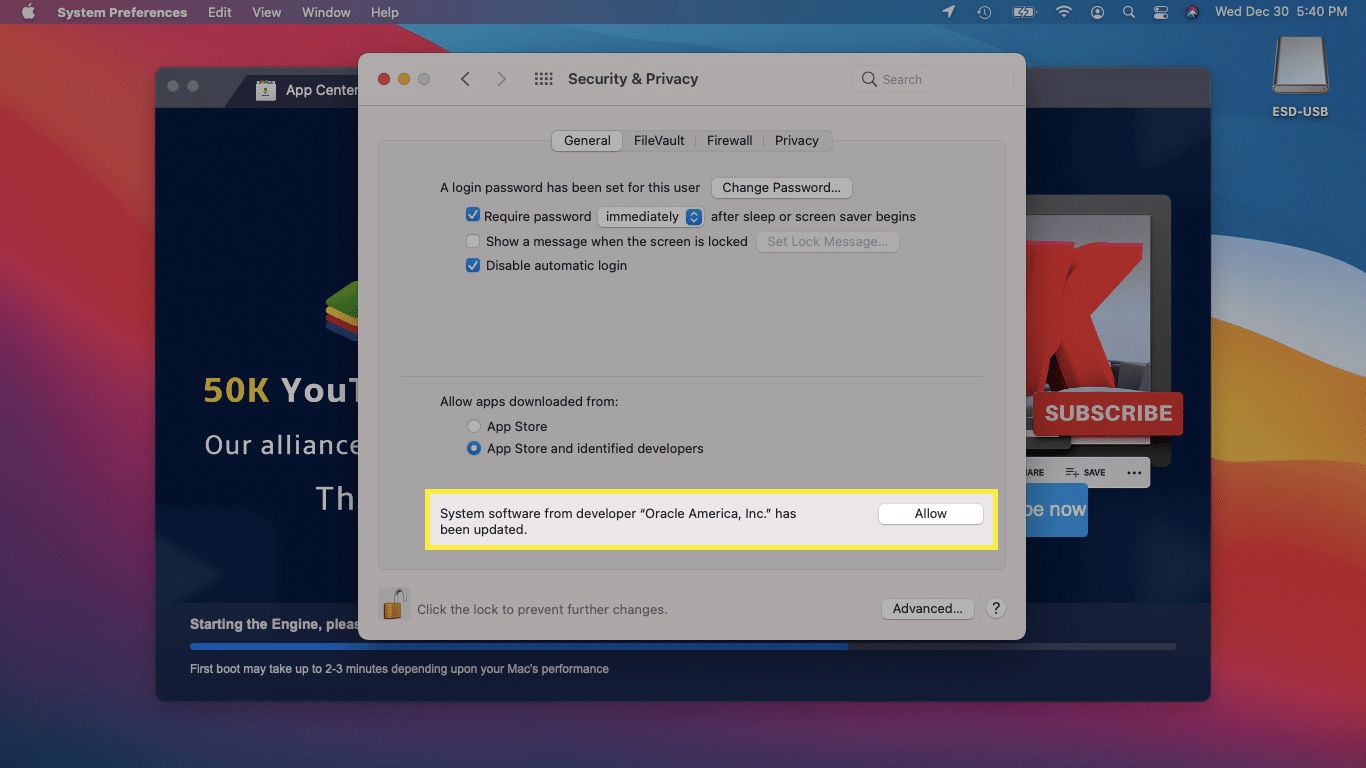Click "Starting the Engine" status text

274,624
